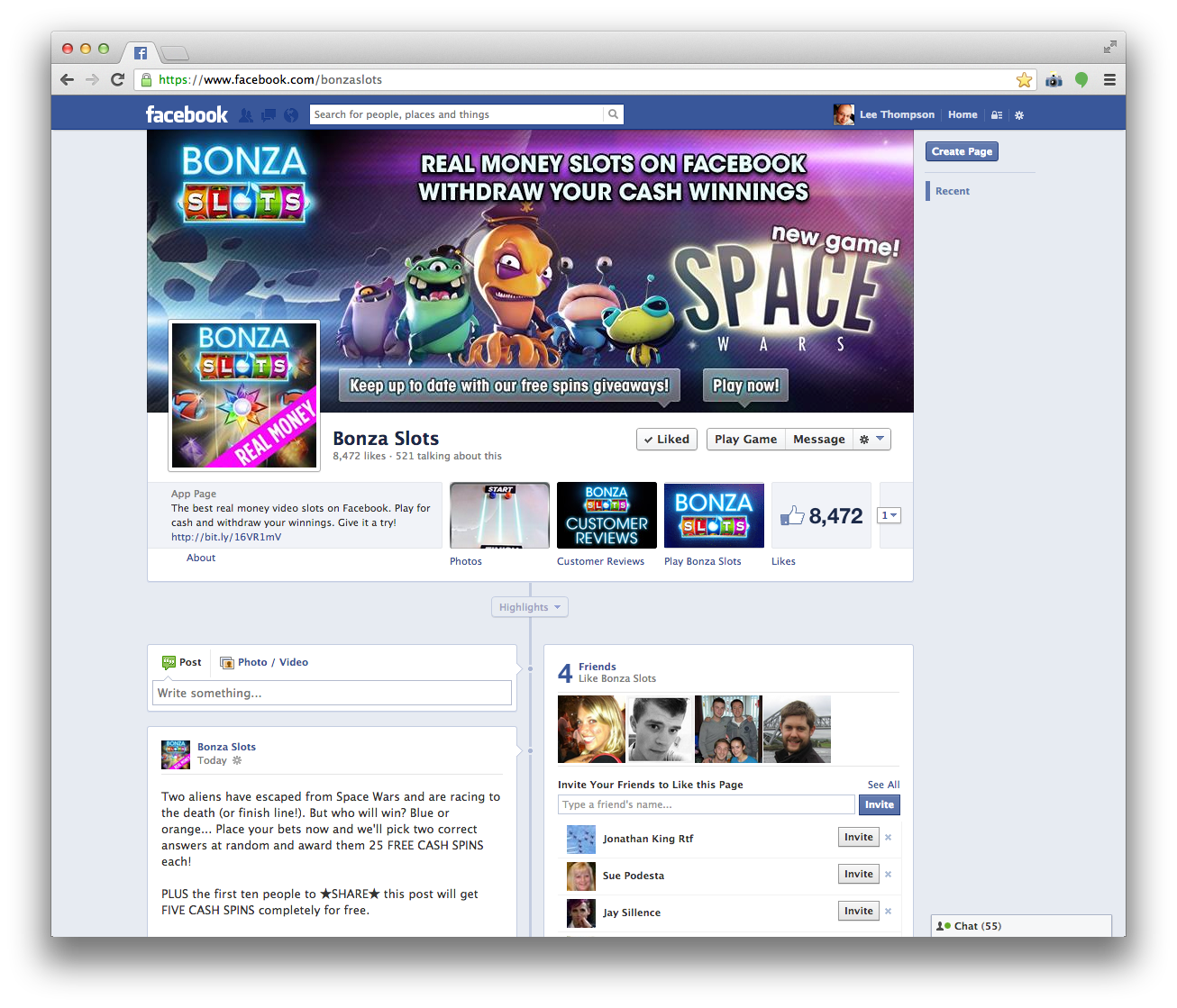The image size is (1177, 1008).
Task: Reload the page with the refresh icon
Action: click(x=117, y=79)
